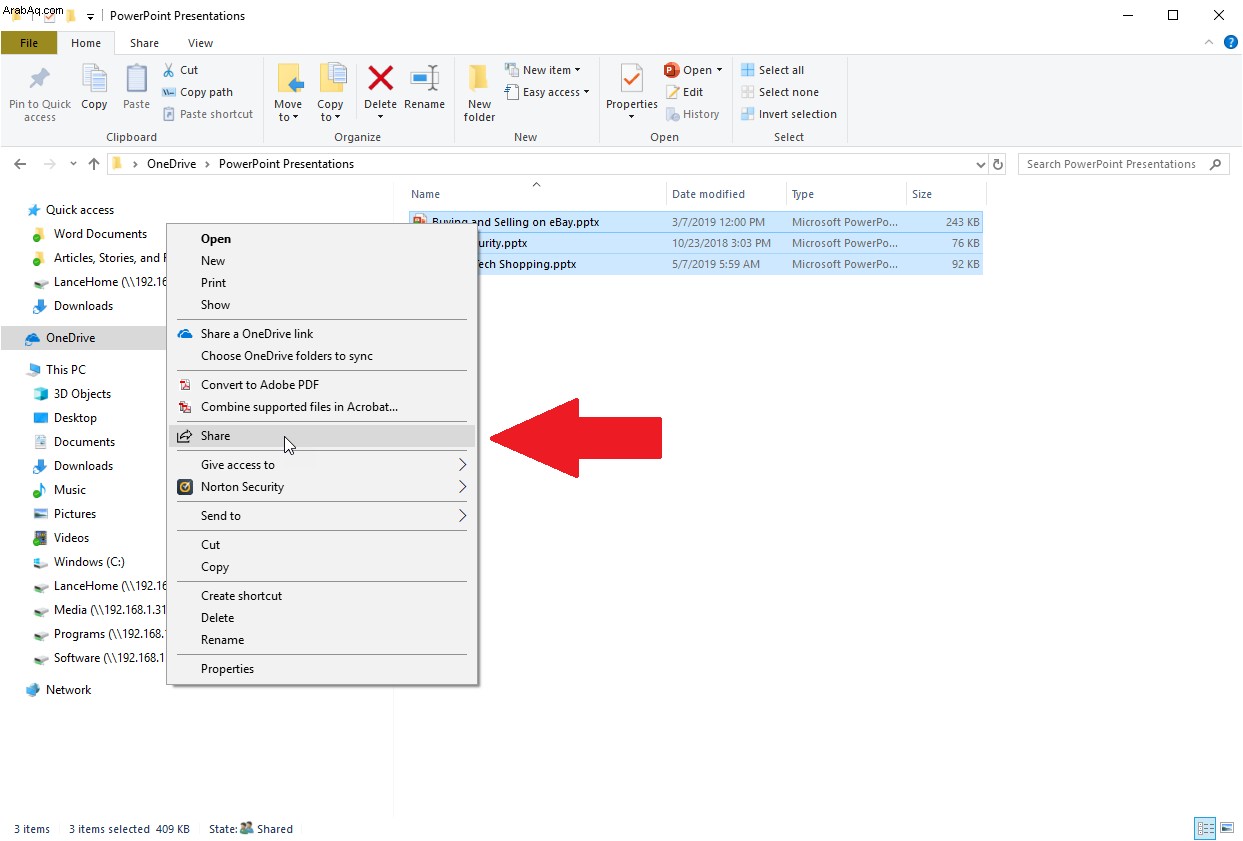
Task: Click Paste shortcut in ribbon
Action: point(208,114)
